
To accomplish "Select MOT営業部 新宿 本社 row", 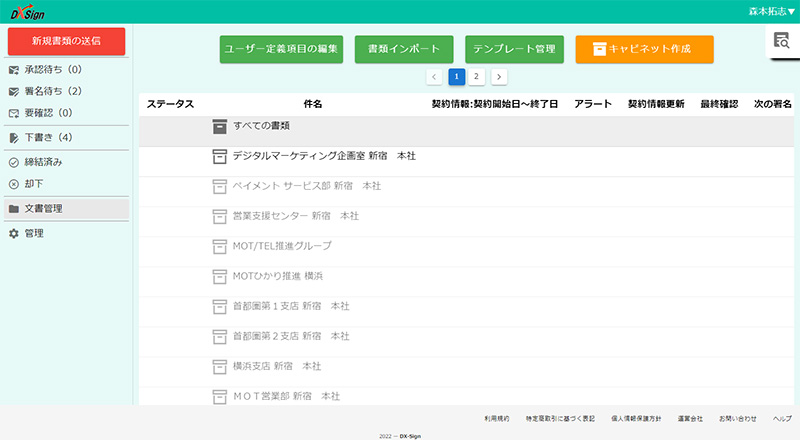I will coord(466,397).
